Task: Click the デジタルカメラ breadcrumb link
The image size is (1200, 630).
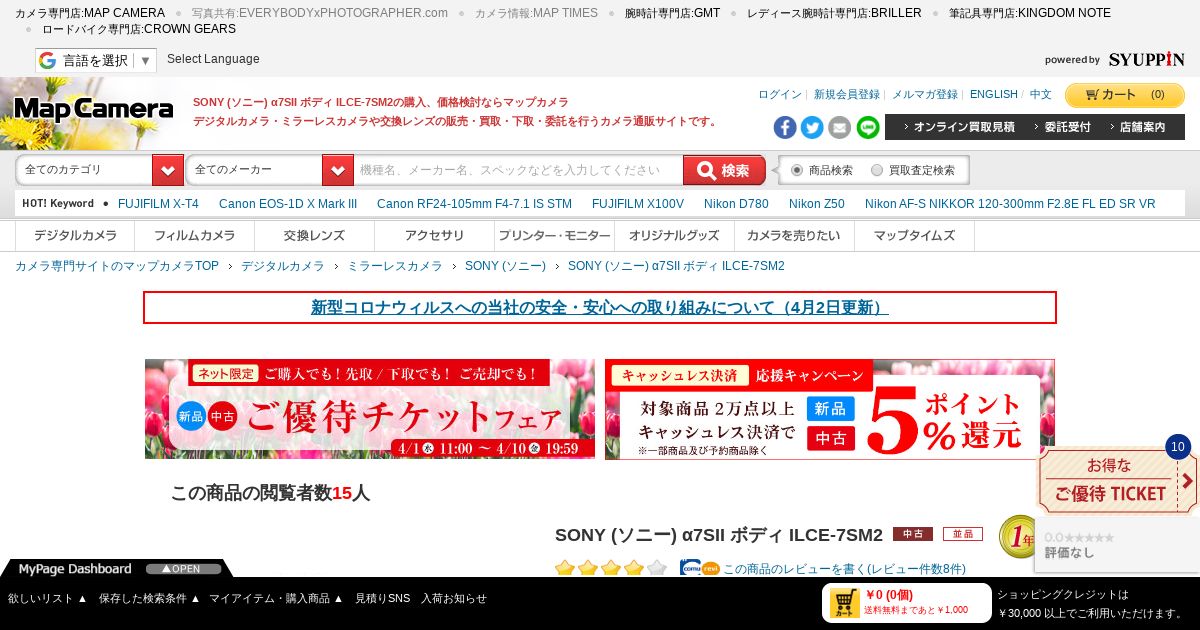Action: pyautogui.click(x=283, y=266)
